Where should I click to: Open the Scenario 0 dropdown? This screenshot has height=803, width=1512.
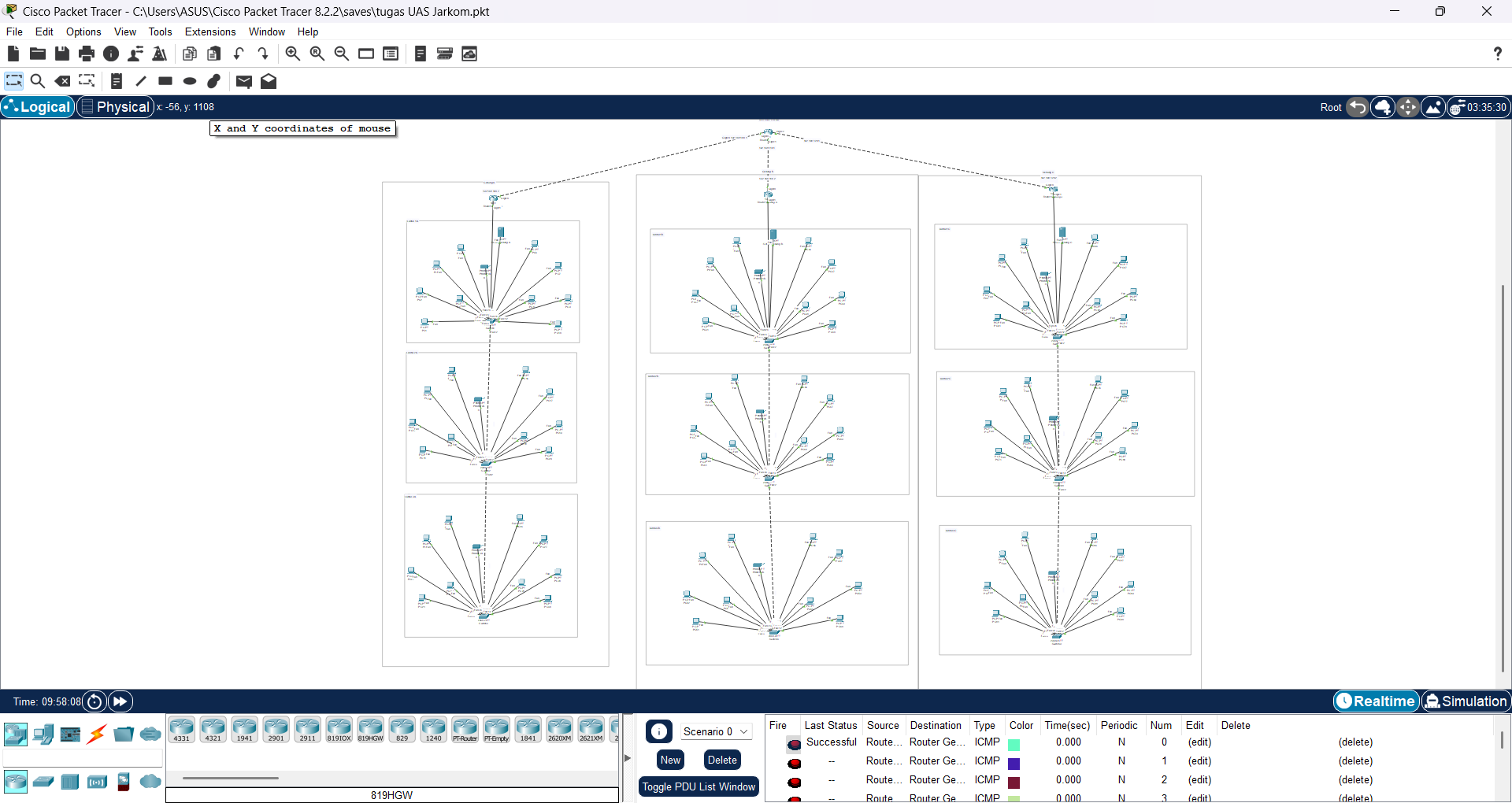pyautogui.click(x=716, y=731)
